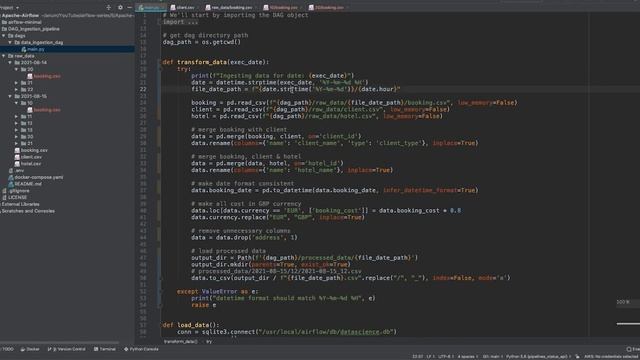The width and height of the screenshot is (640, 360).
Task: Click the try breadcrumb
Action: [209, 342]
